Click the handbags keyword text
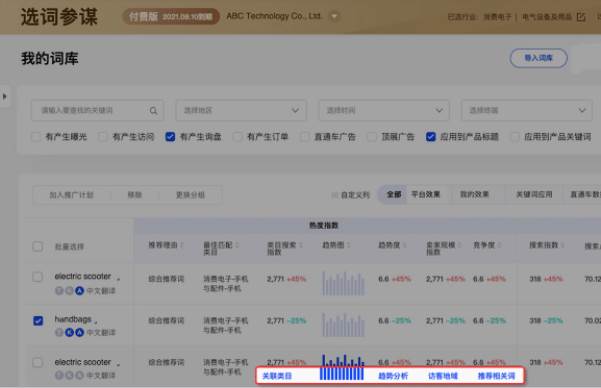Screen dimensions: 601x388 point(73,319)
